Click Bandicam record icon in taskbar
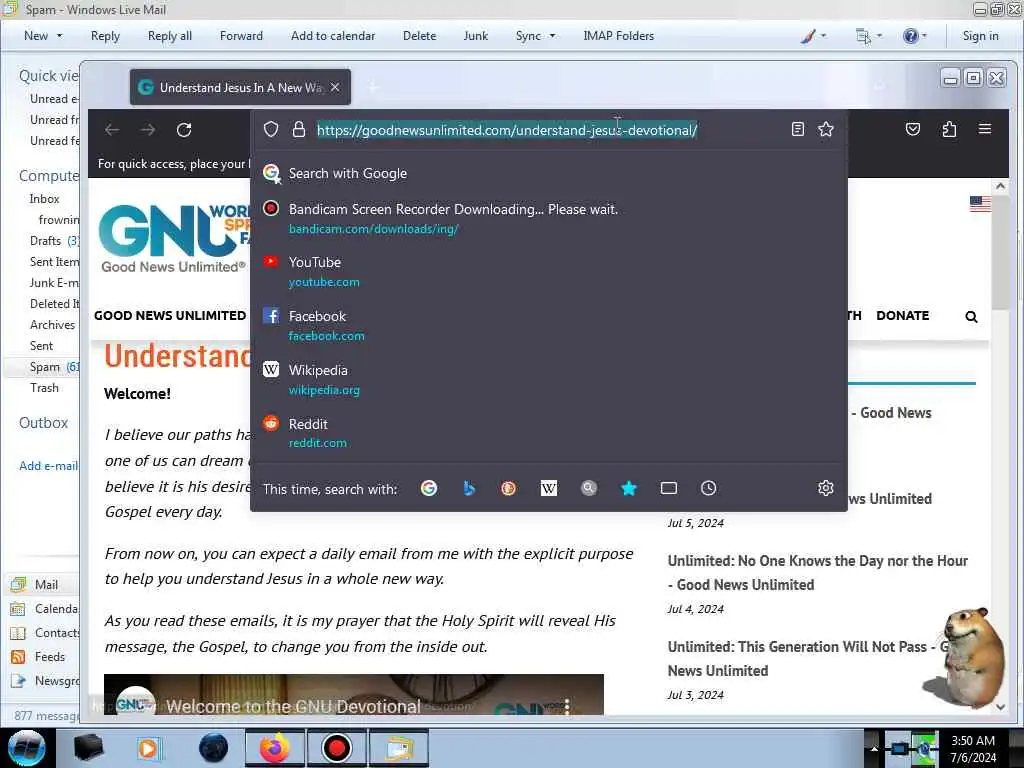Screen dimensions: 1024x768 point(336,748)
